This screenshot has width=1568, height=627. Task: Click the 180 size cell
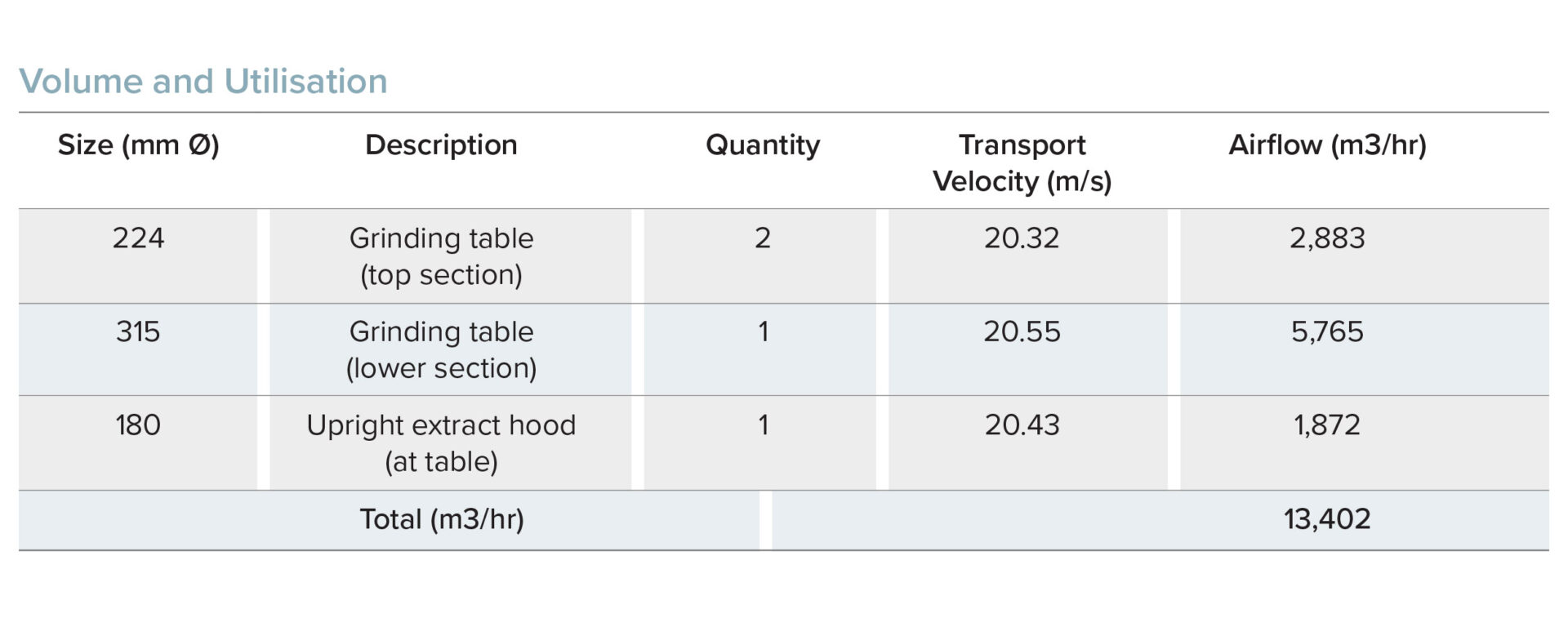point(138,425)
